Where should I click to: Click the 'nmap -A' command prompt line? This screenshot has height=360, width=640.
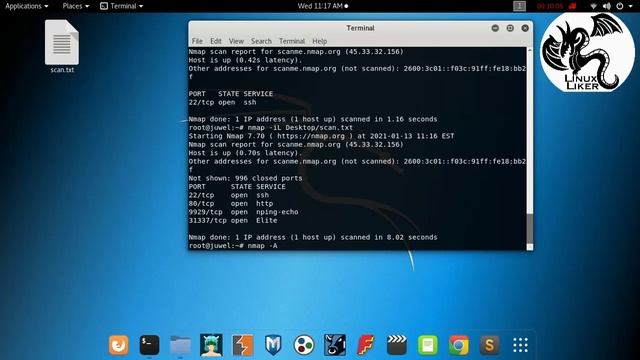pyautogui.click(x=233, y=245)
